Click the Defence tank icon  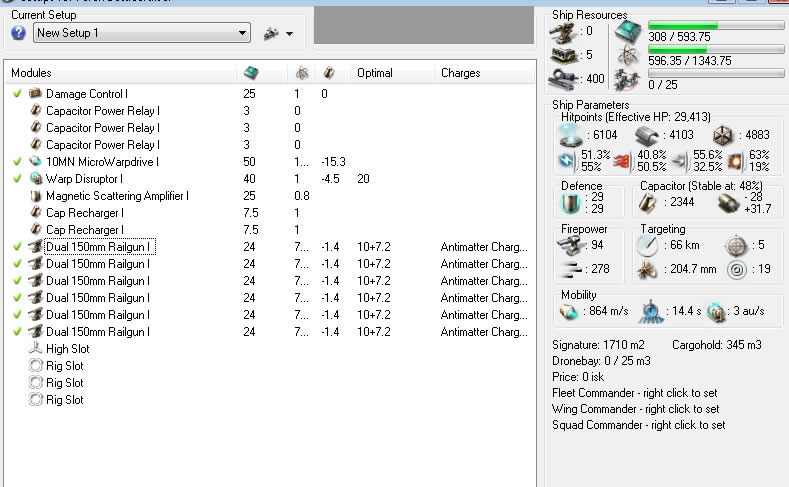click(x=571, y=203)
